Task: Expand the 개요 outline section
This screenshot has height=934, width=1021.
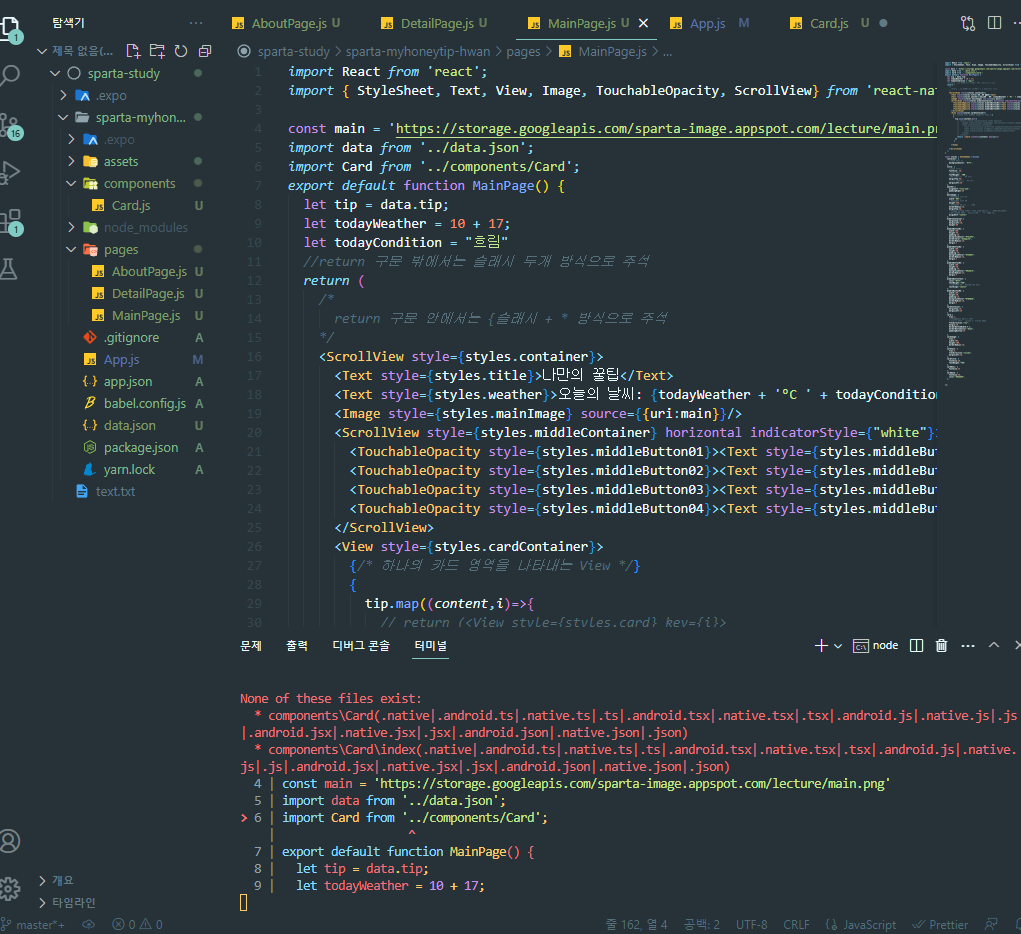Action: coord(63,881)
